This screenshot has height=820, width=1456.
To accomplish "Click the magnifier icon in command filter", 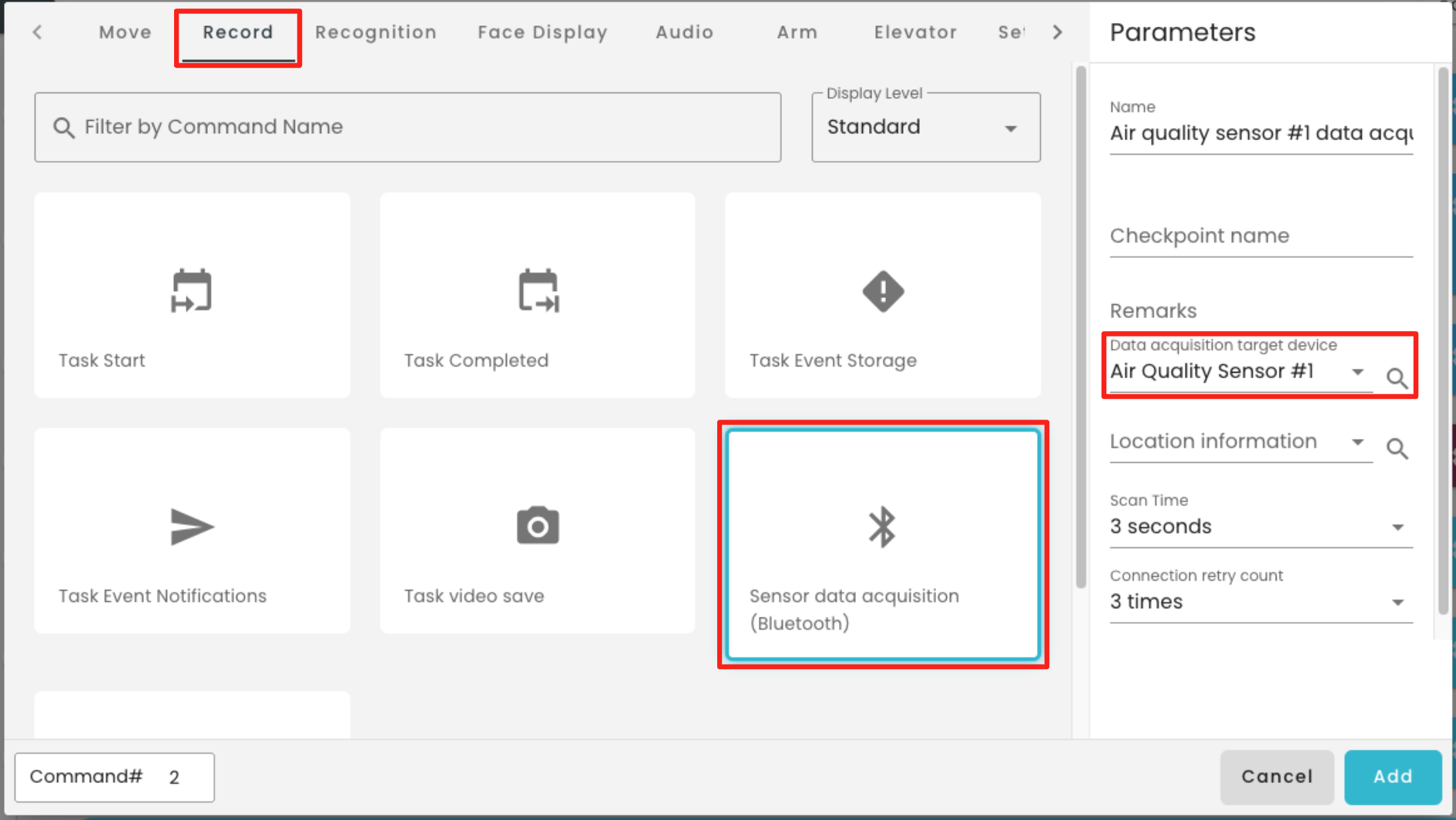I will coord(64,127).
